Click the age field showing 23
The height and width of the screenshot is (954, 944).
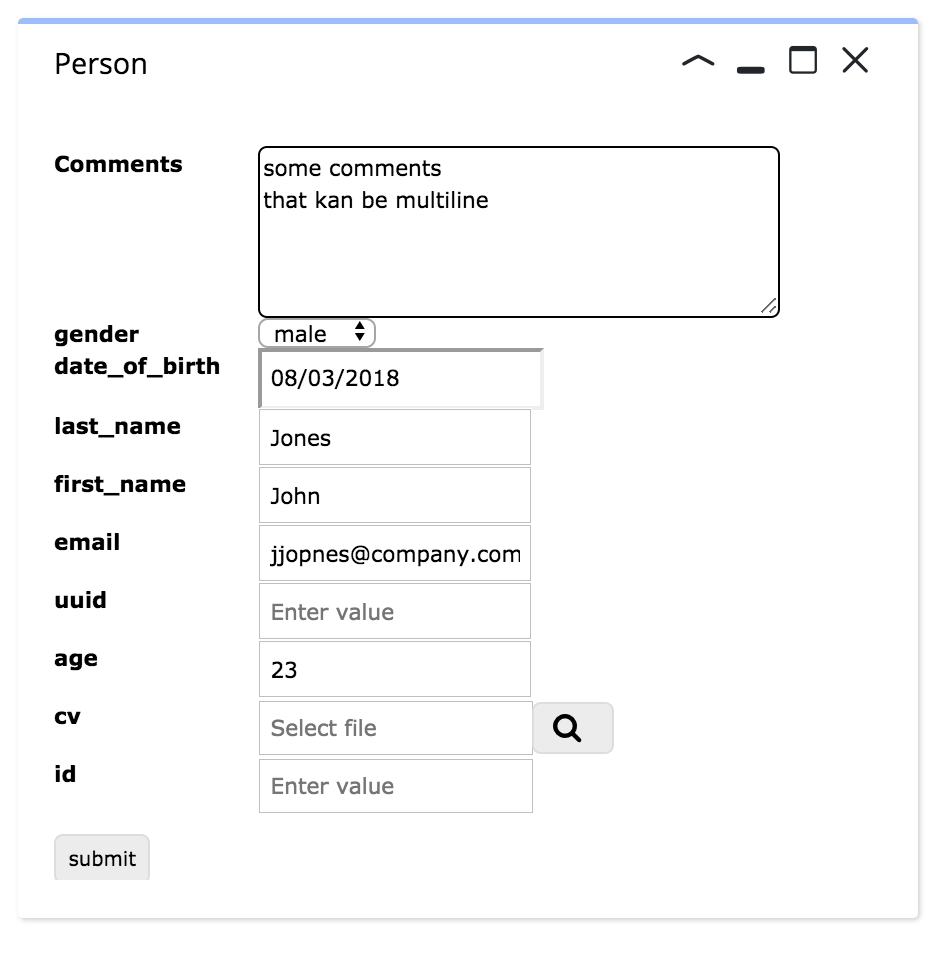[395, 669]
